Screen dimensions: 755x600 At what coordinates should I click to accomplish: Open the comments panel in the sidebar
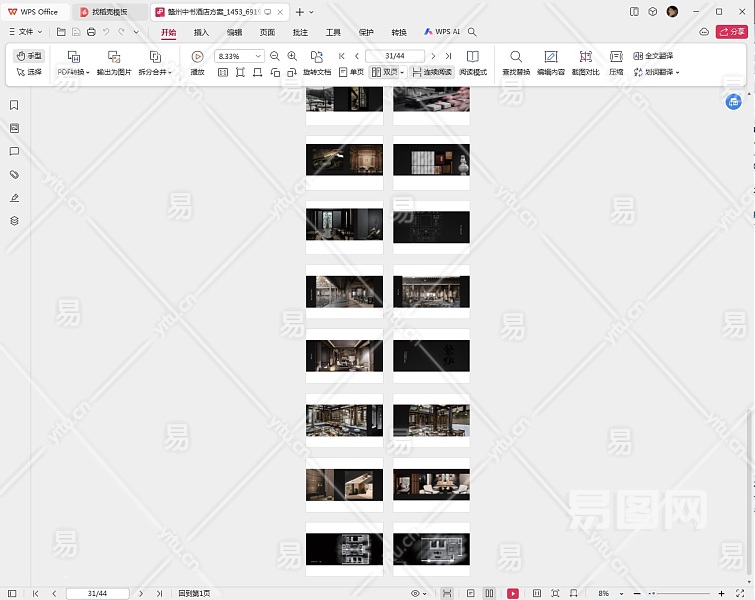[14, 151]
